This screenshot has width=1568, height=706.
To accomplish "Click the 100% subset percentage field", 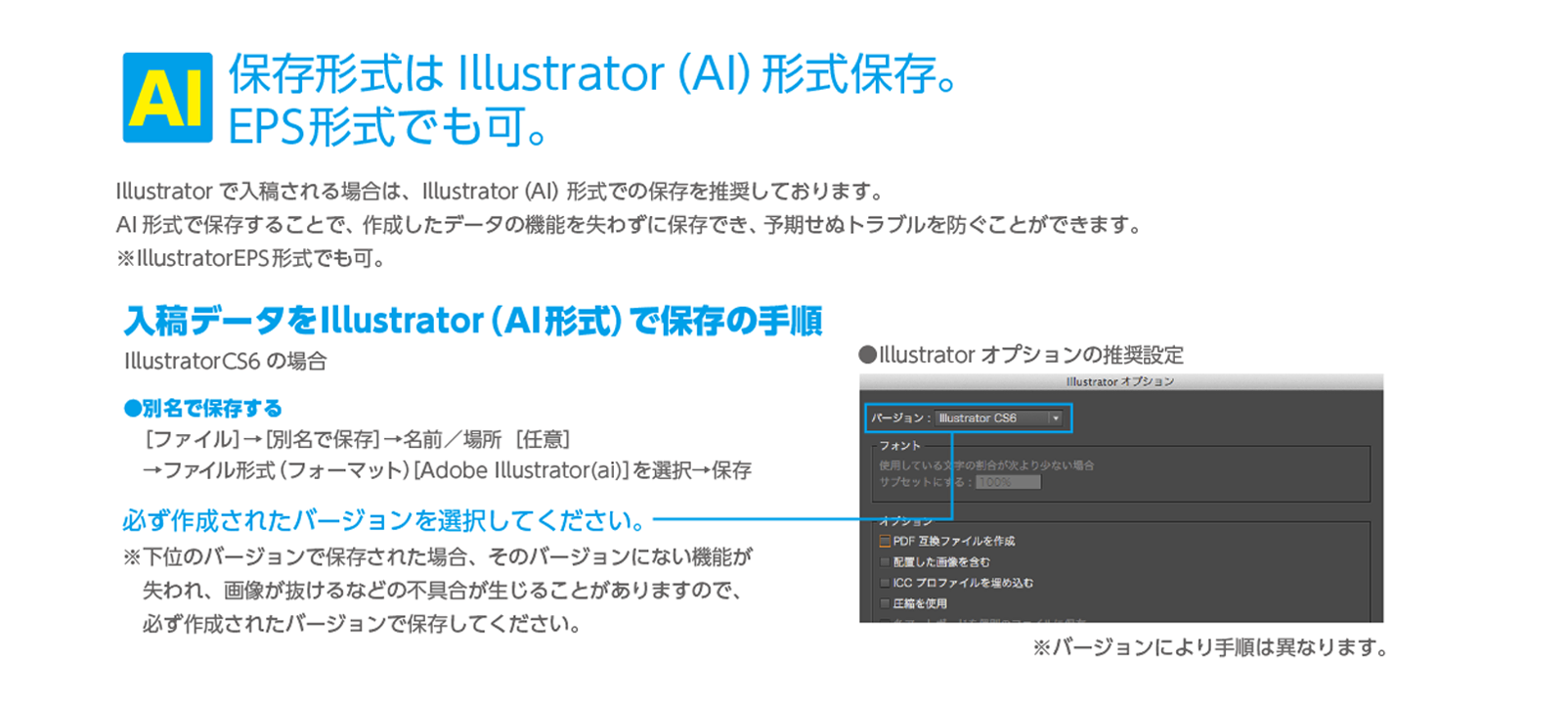I will [1008, 482].
